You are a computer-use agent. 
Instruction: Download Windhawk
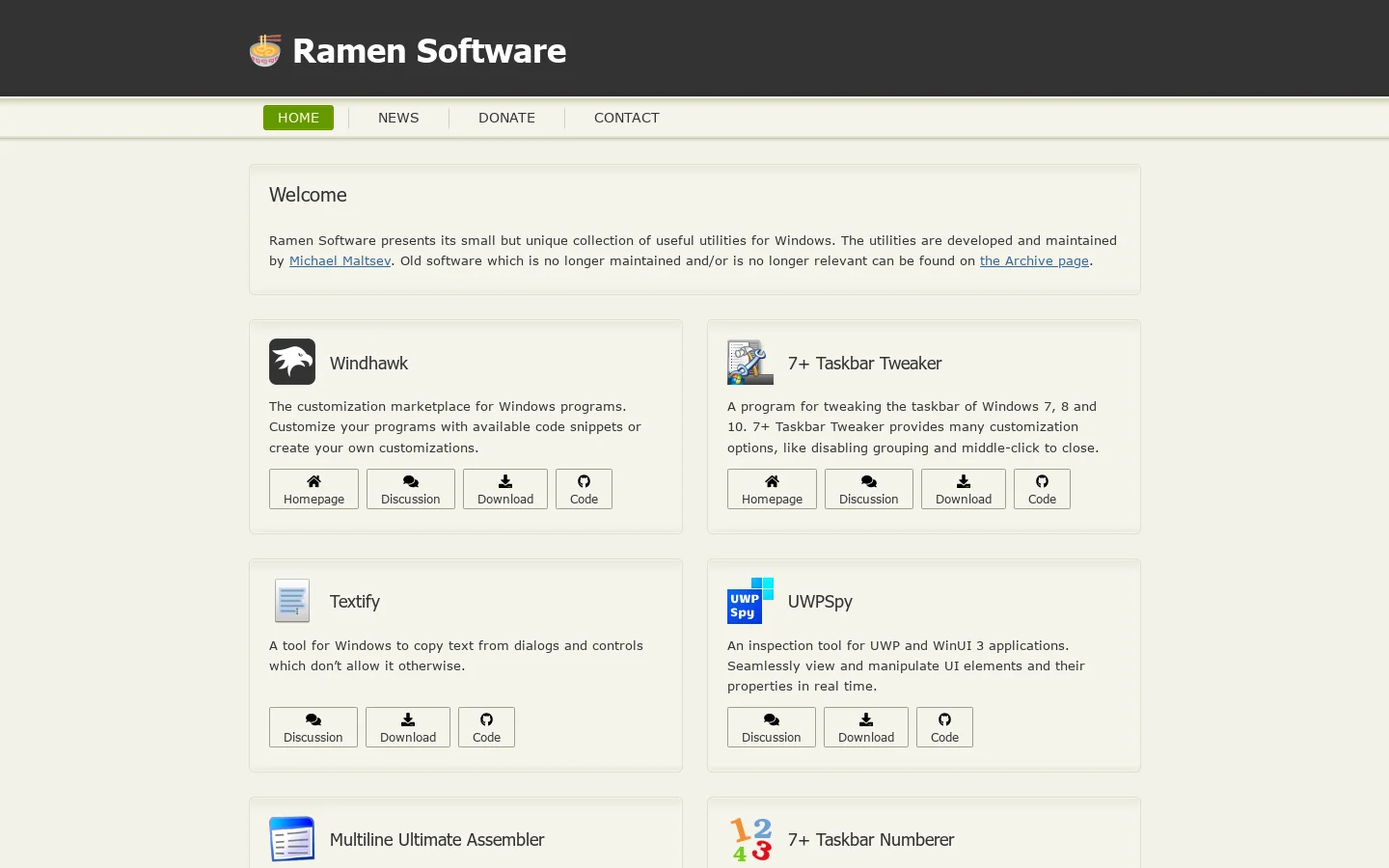pyautogui.click(x=505, y=489)
